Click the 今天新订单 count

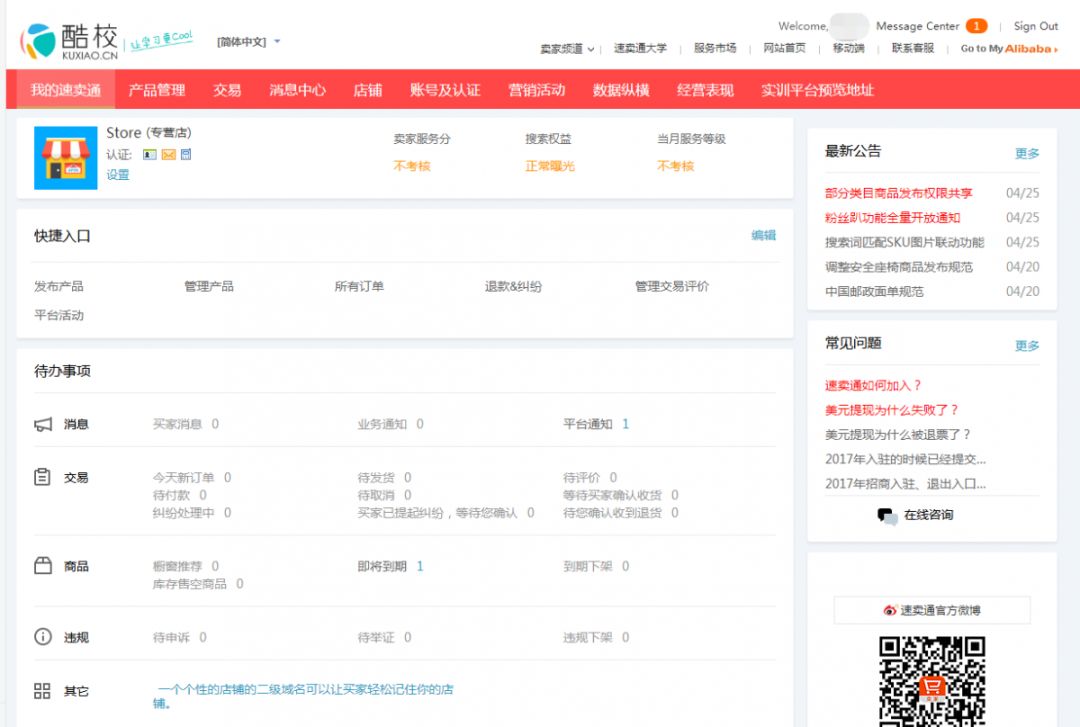(227, 477)
